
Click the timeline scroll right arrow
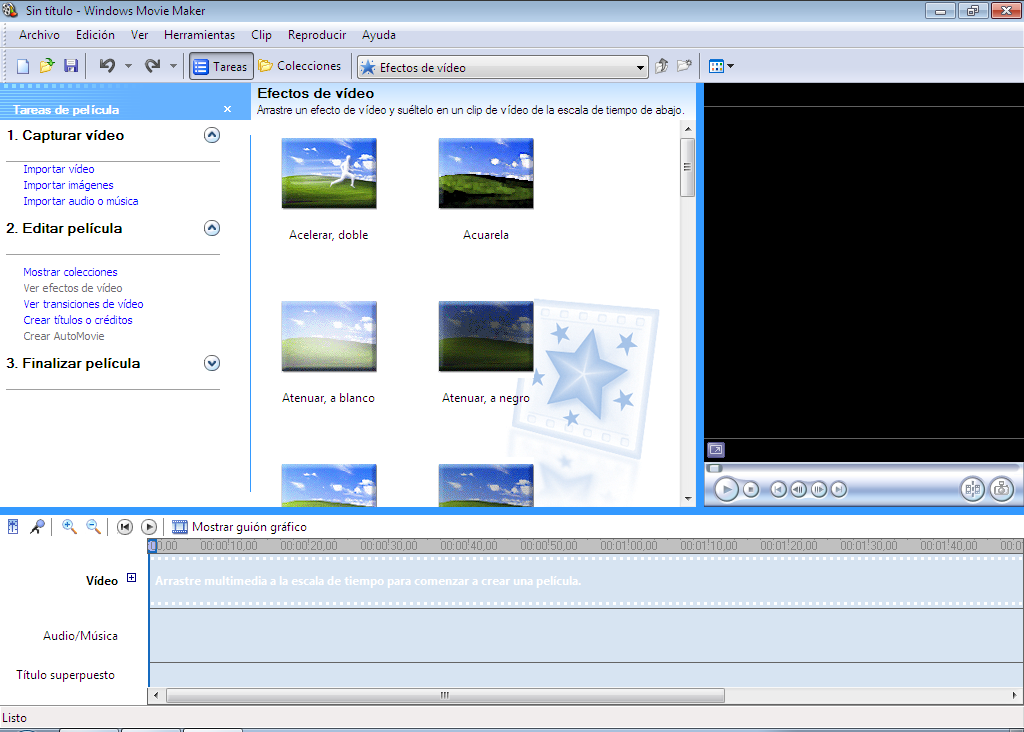1014,695
